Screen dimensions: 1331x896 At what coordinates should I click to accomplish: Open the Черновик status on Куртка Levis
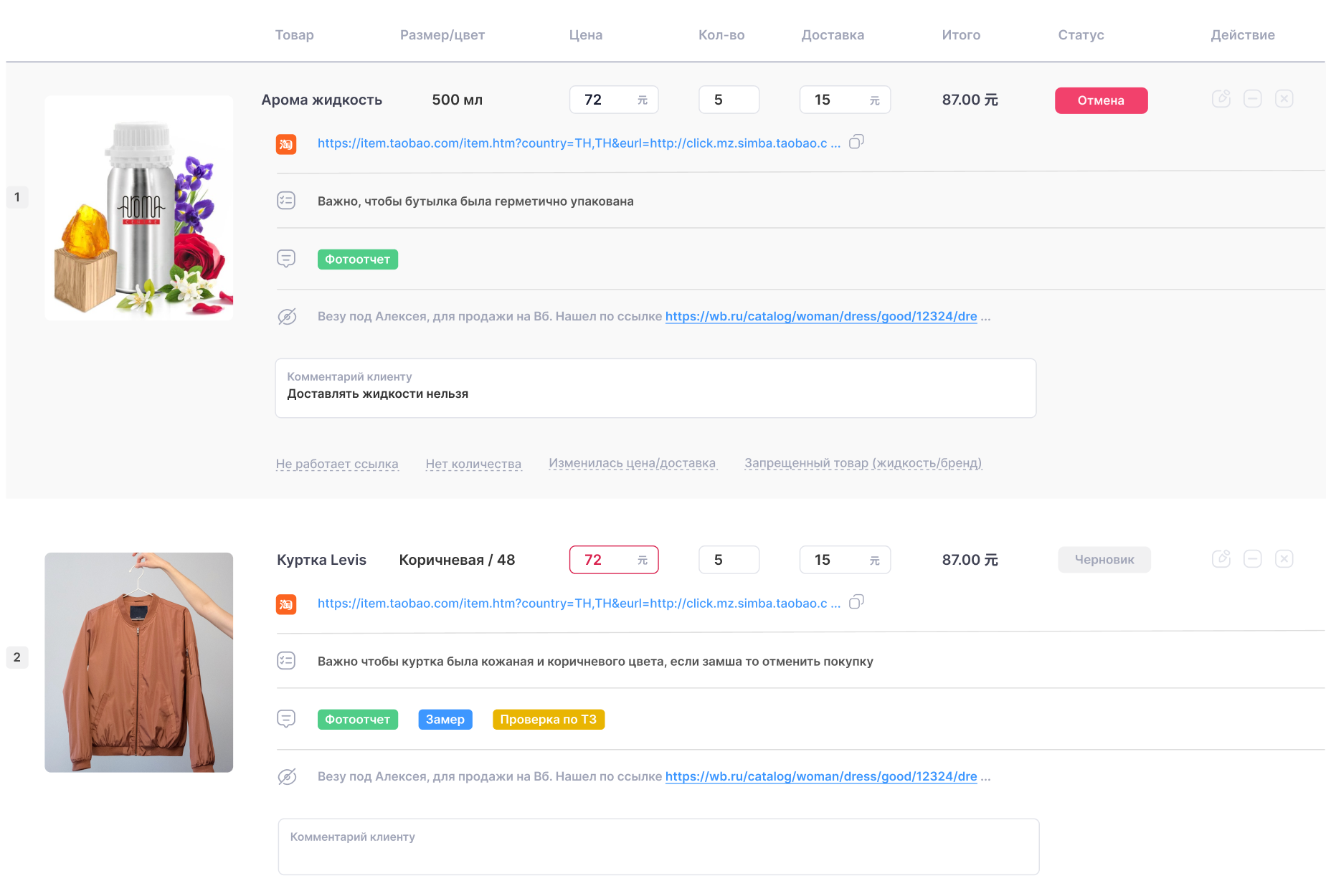click(x=1104, y=560)
